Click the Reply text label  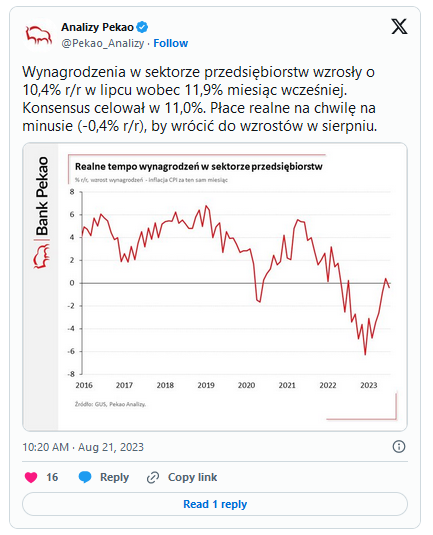tap(114, 477)
